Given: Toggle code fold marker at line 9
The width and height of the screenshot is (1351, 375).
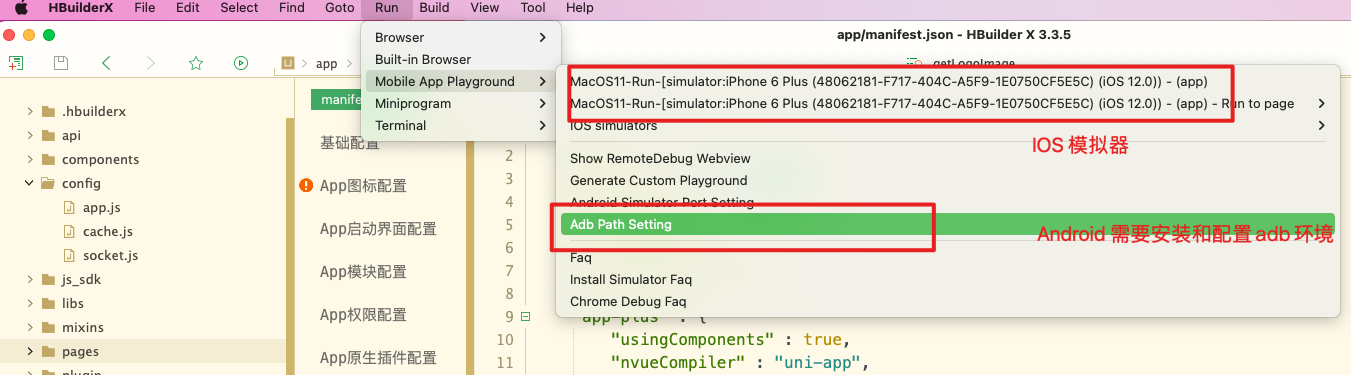Looking at the screenshot, I should click(526, 317).
